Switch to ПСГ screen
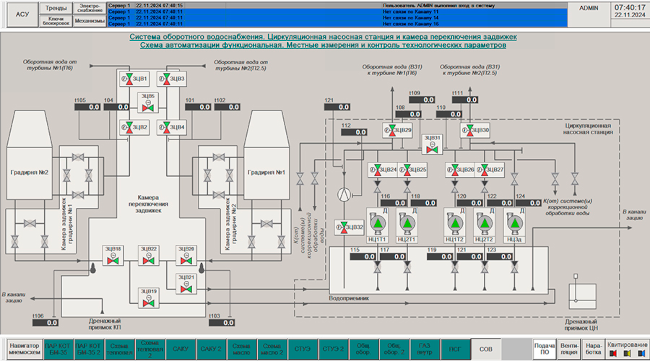 click(x=455, y=349)
